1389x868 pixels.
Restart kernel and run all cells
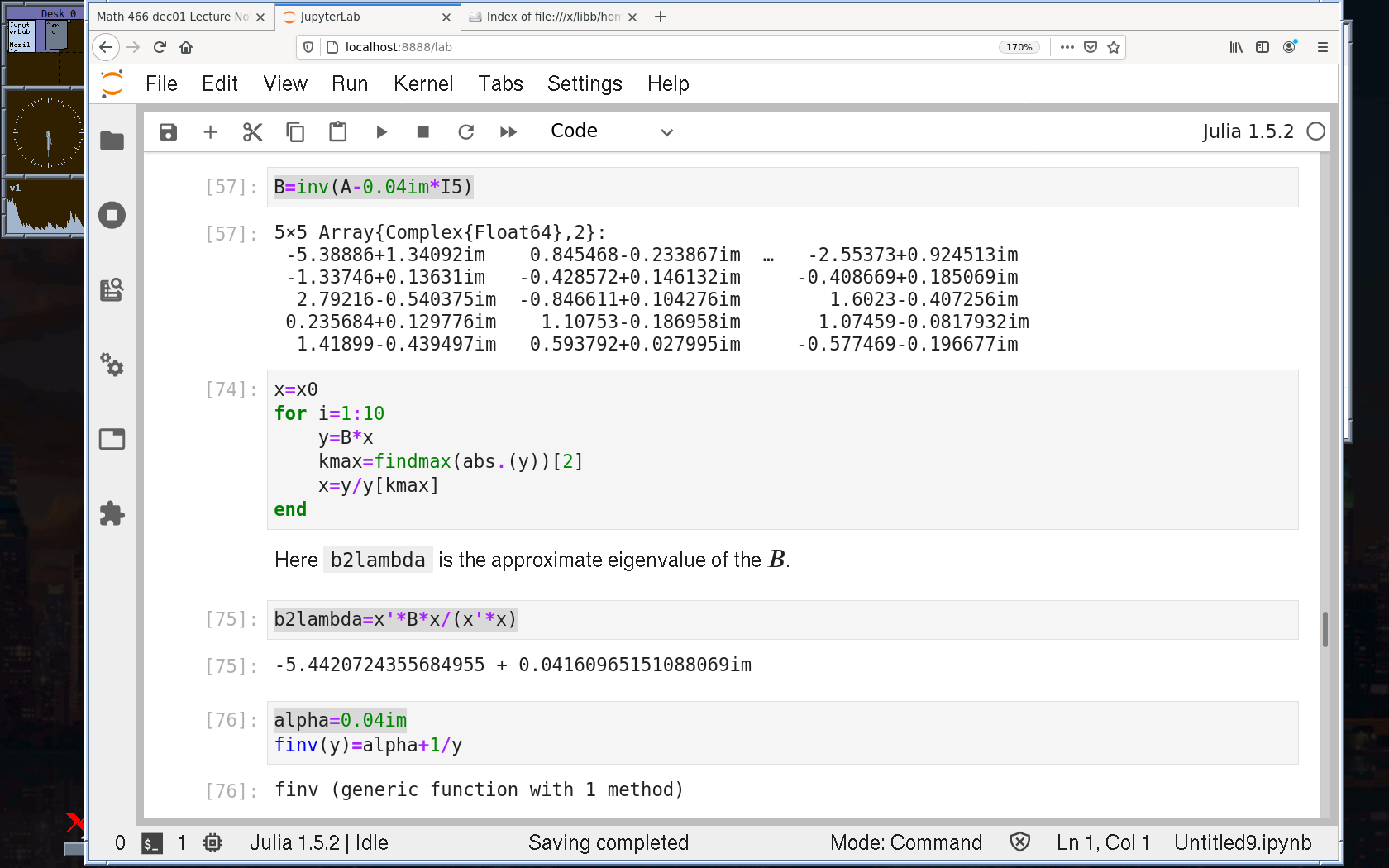508,132
